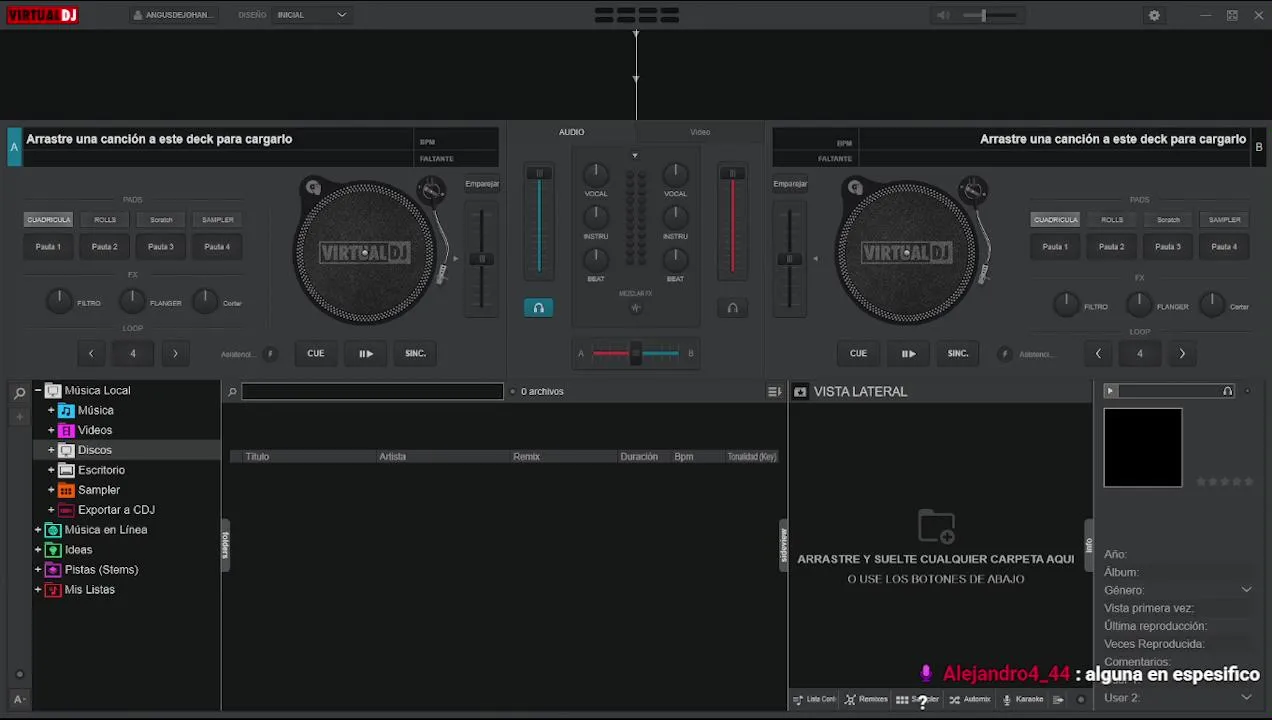The image size is (1272, 720).
Task: Select the SAMPLER pad mode on deck A
Action: point(218,220)
